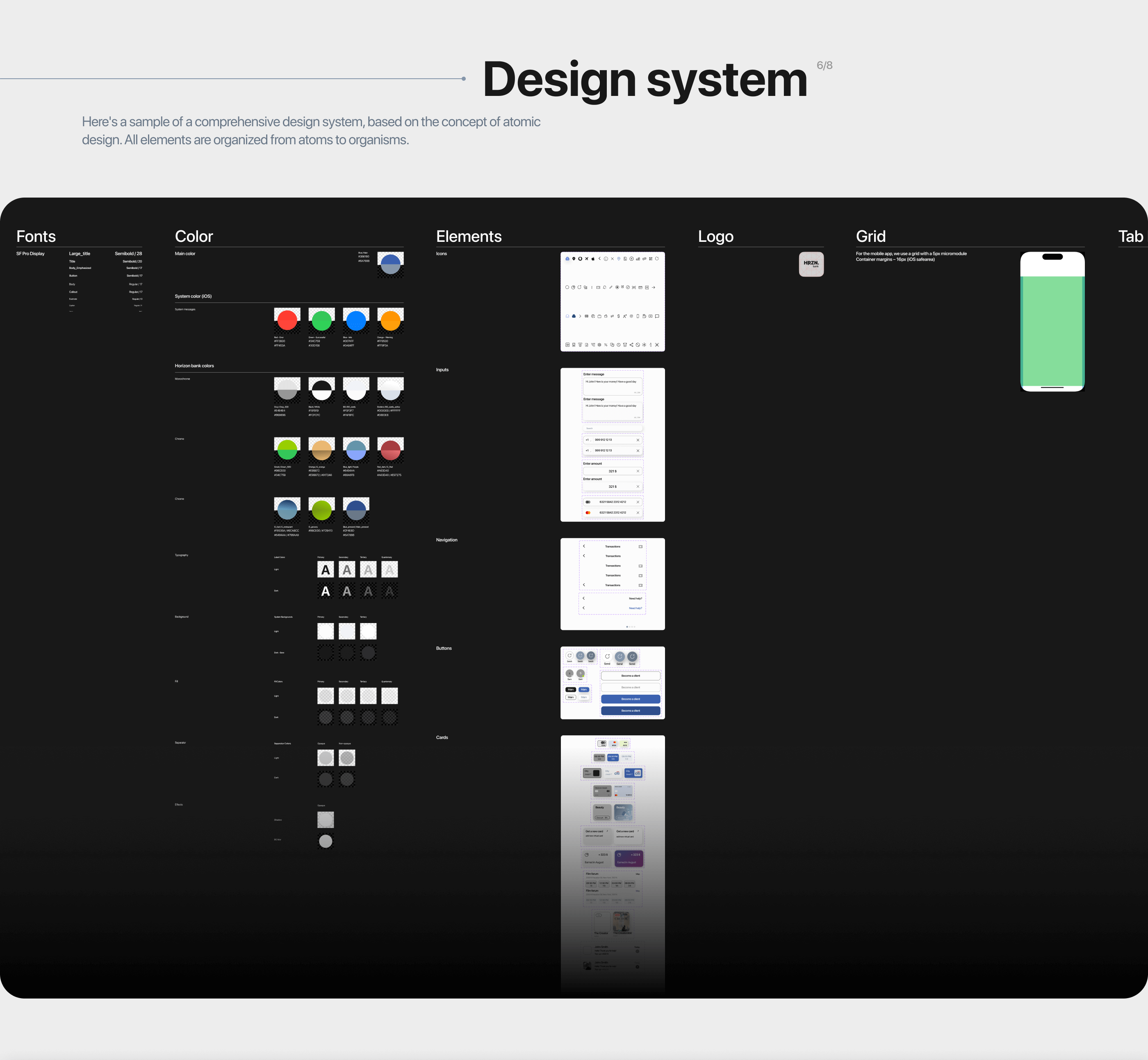Click the blue Need help? link
This screenshot has width=1148, height=1060.
[635, 608]
